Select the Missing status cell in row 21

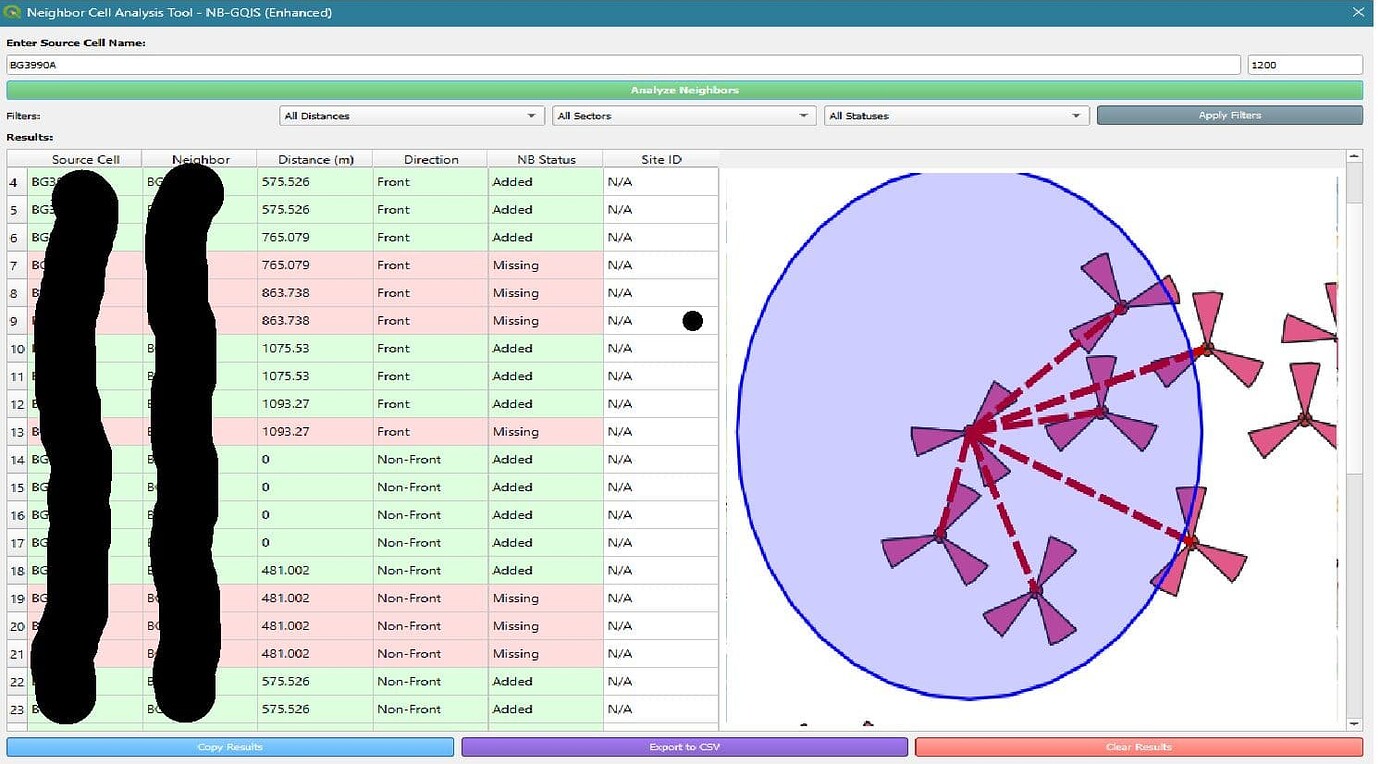[x=546, y=654]
